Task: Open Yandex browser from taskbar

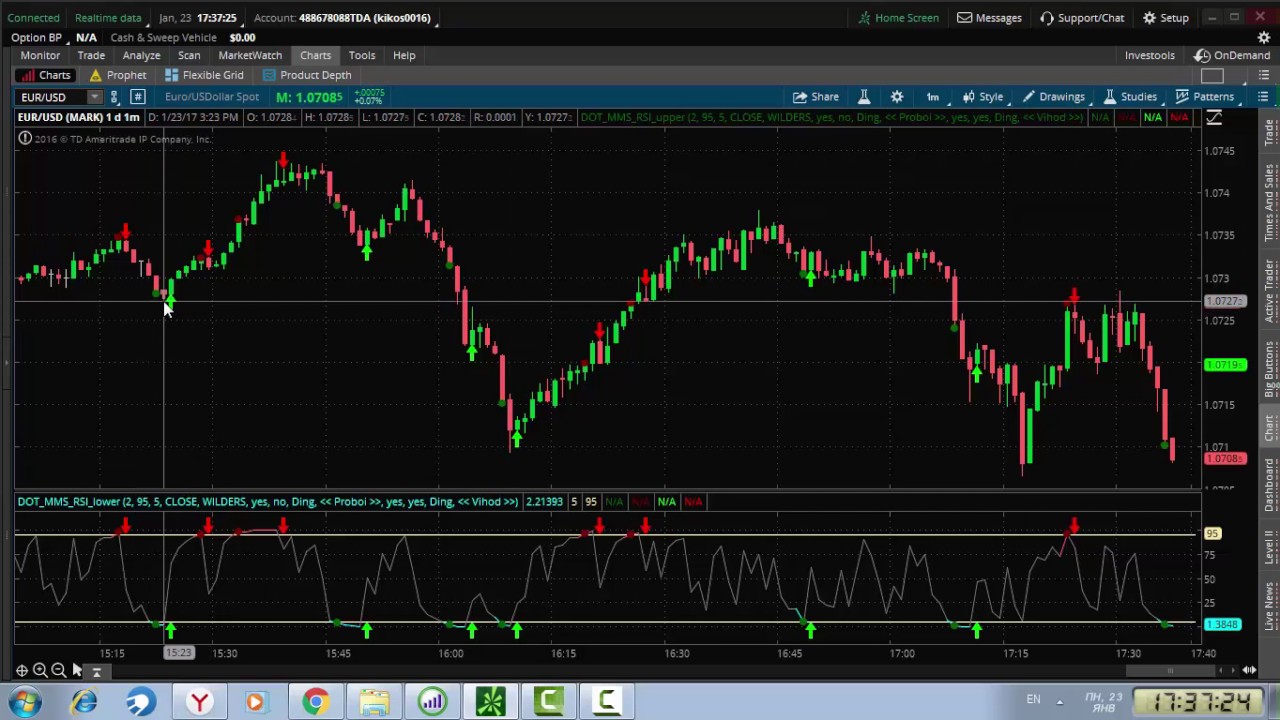Action: pos(200,702)
